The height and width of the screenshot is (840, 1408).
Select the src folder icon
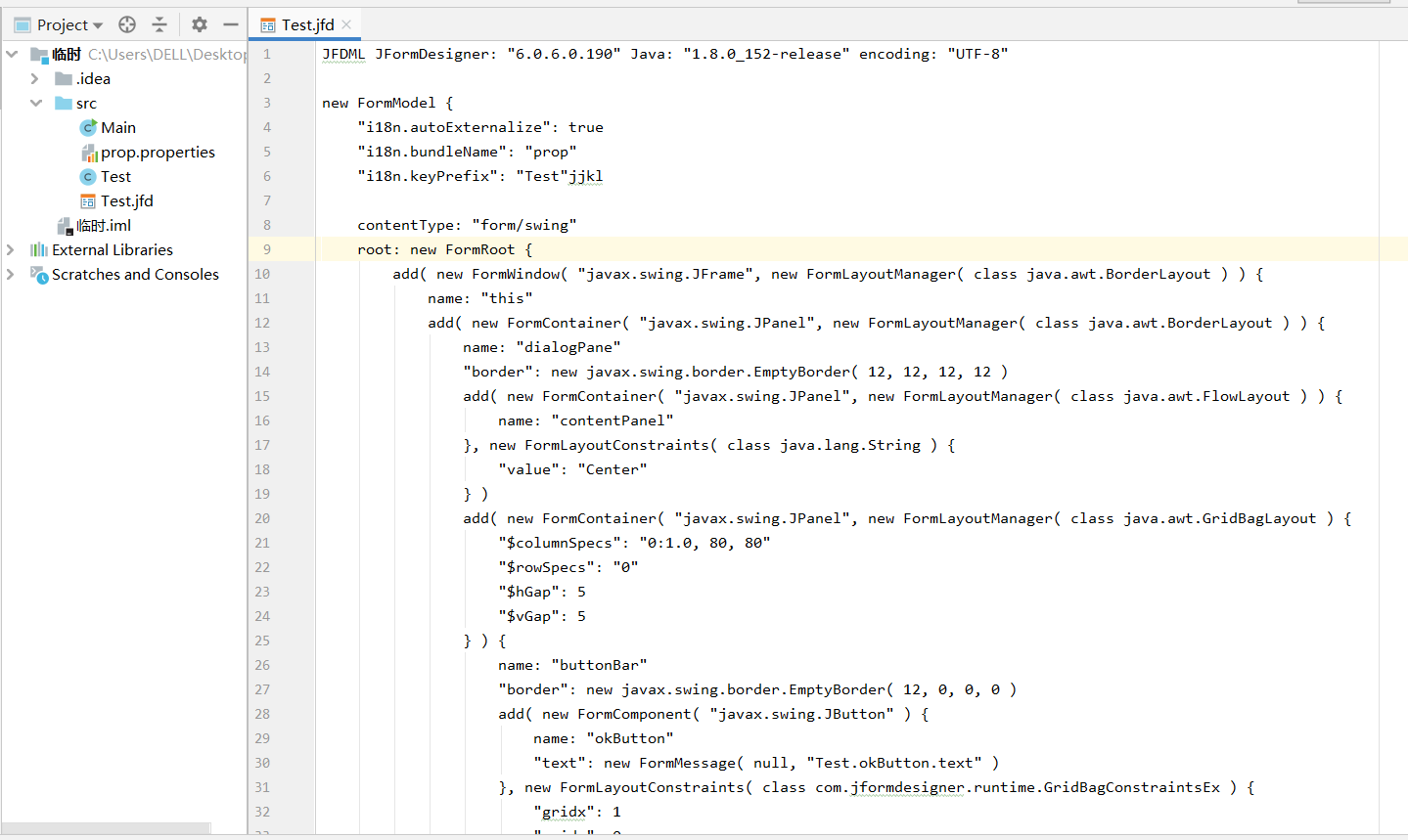point(64,103)
